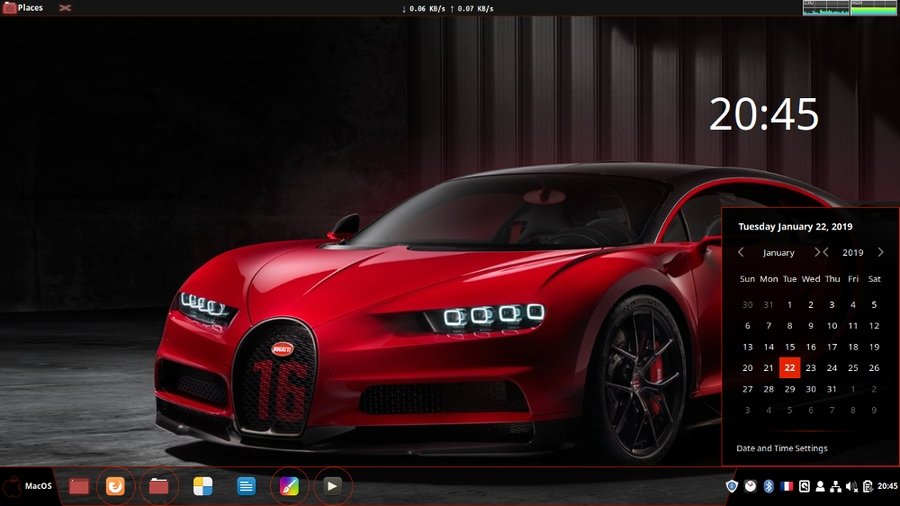Go to next year after 2019
The width and height of the screenshot is (900, 506).
[x=881, y=253]
